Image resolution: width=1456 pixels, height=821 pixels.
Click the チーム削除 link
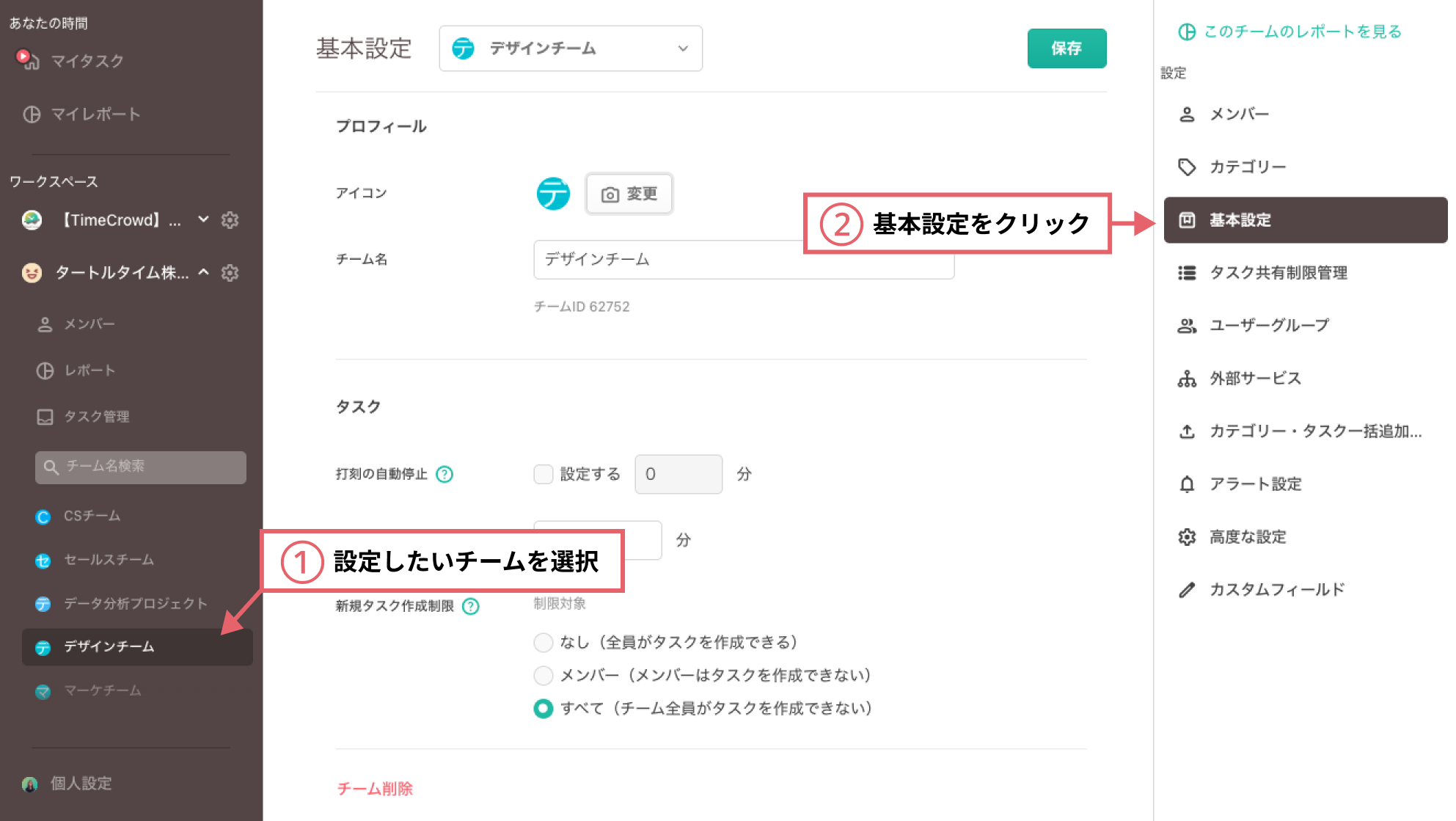click(374, 789)
